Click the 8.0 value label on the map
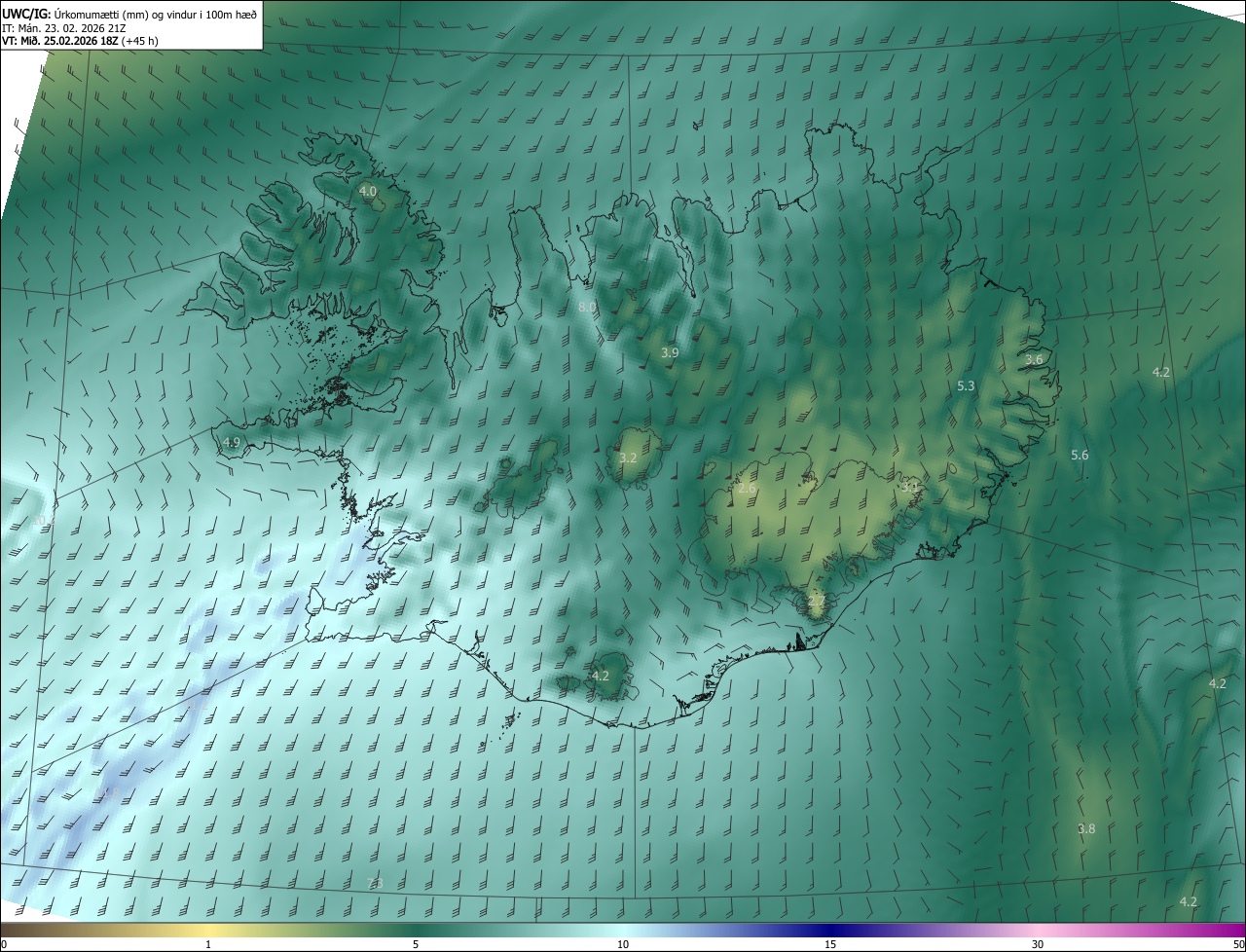This screenshot has width=1246, height=952. tap(587, 308)
